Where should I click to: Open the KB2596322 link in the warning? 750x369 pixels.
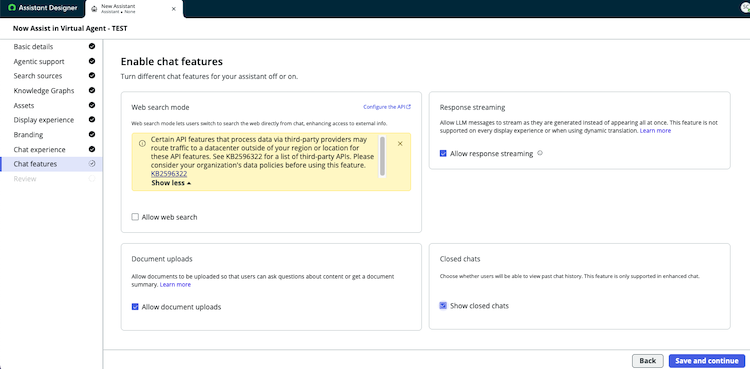(x=169, y=174)
